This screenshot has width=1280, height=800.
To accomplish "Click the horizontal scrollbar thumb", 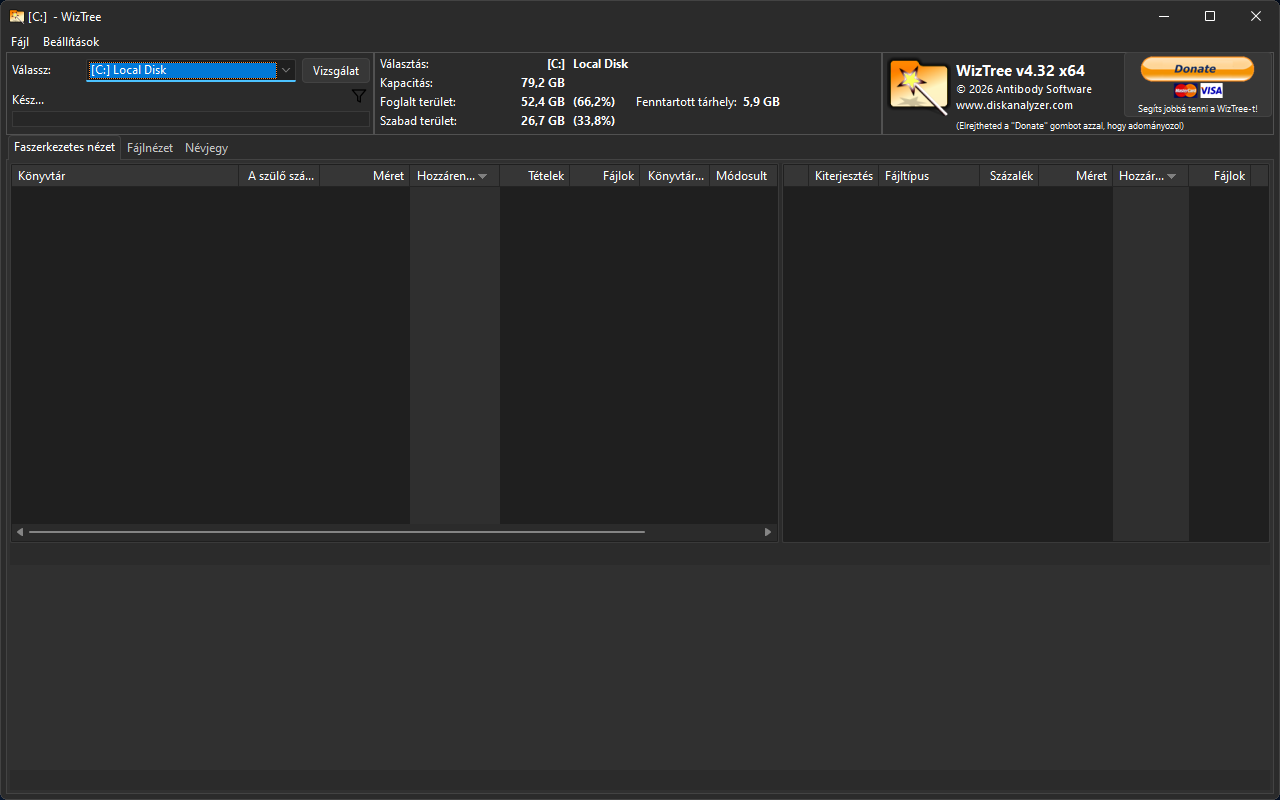I will [x=337, y=532].
